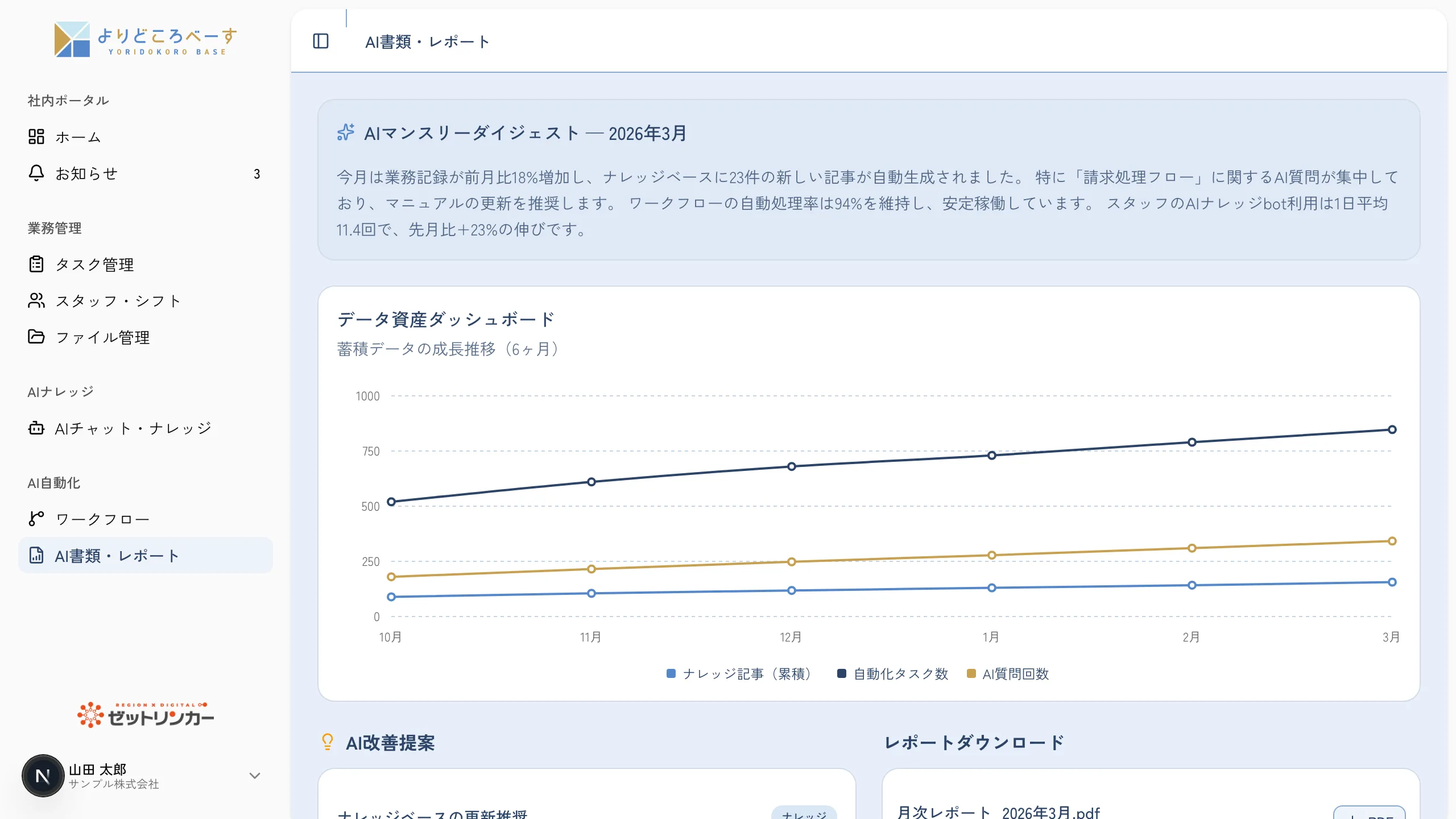The width and height of the screenshot is (1456, 819).
Task: Click the 3月 point on 自動化タスク数 line
Action: [1392, 429]
